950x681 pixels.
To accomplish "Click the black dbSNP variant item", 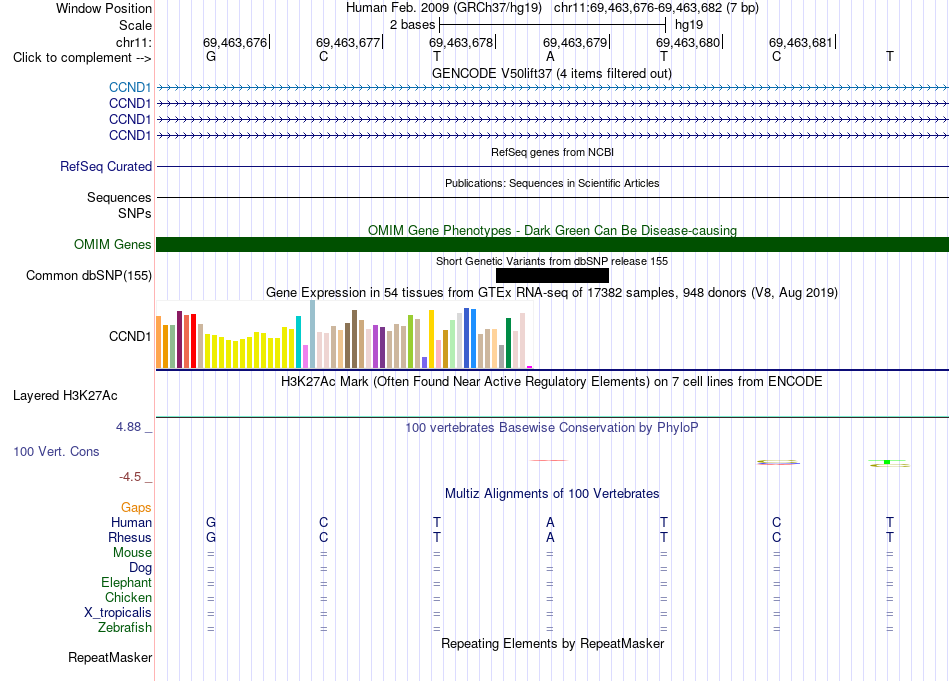I will click(552, 276).
